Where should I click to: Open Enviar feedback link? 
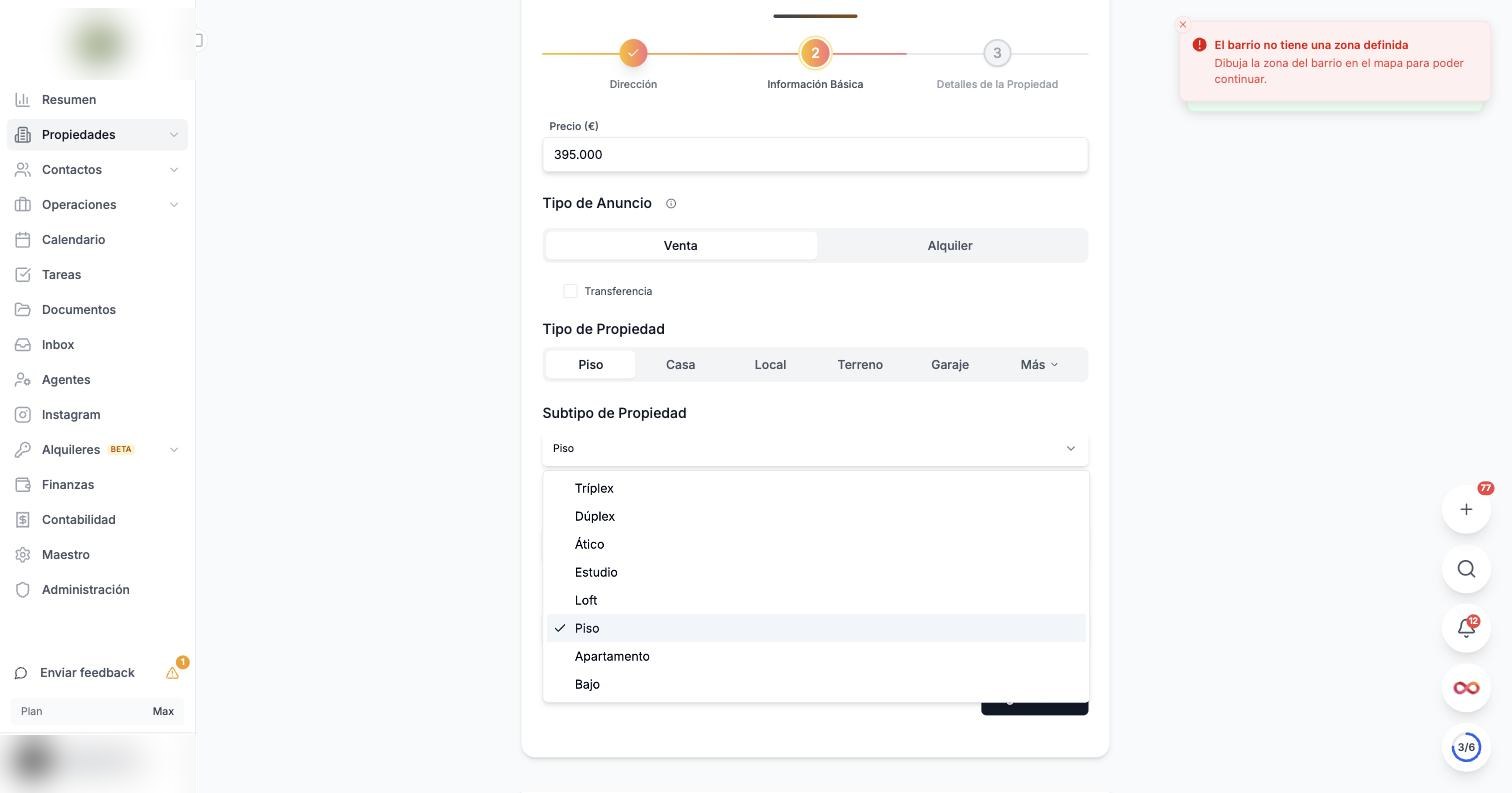(87, 673)
